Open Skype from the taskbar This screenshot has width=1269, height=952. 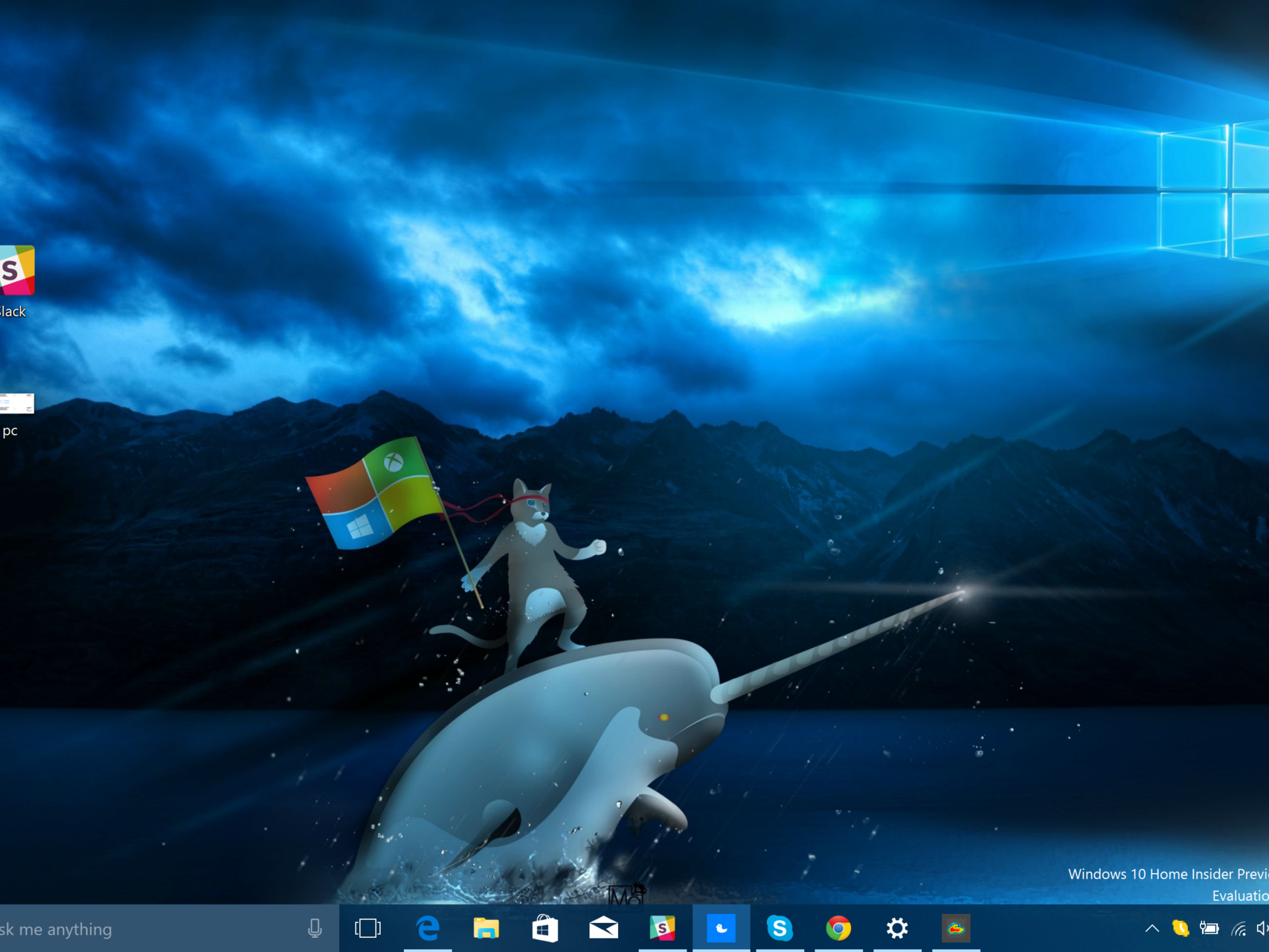[x=780, y=928]
